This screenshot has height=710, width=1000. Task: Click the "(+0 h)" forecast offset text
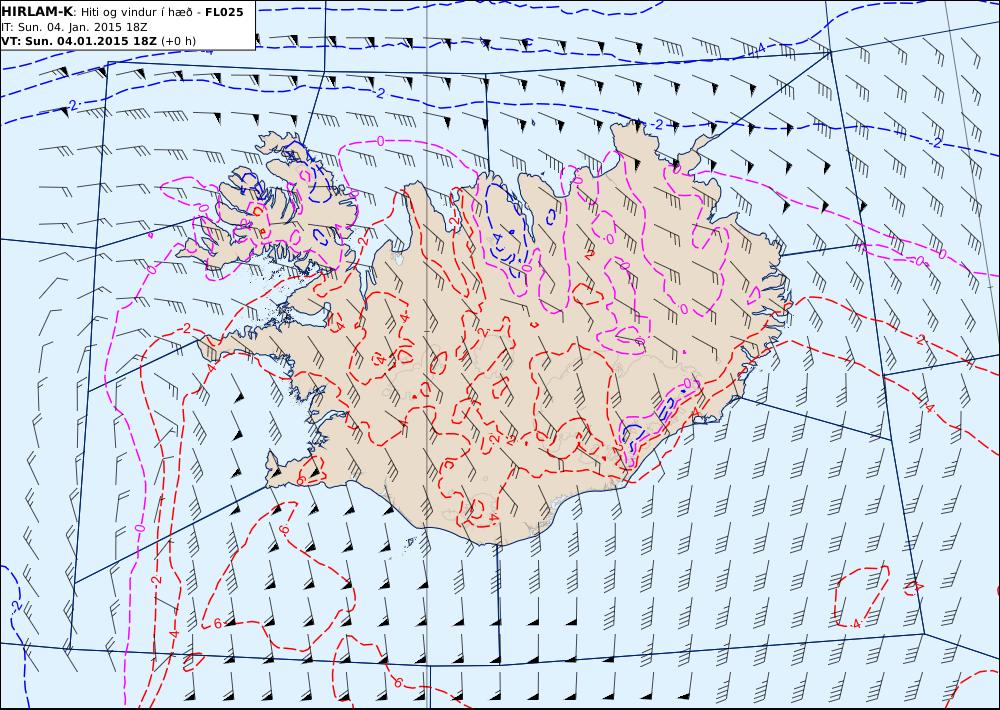pyautogui.click(x=179, y=41)
